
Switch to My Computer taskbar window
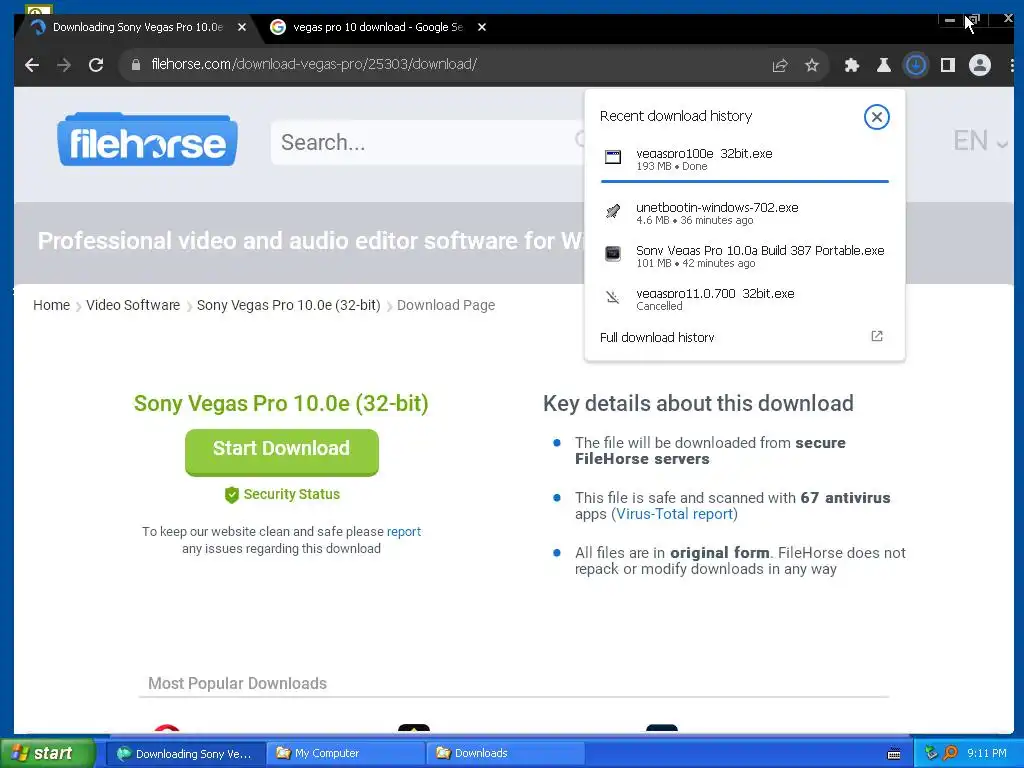(x=347, y=754)
